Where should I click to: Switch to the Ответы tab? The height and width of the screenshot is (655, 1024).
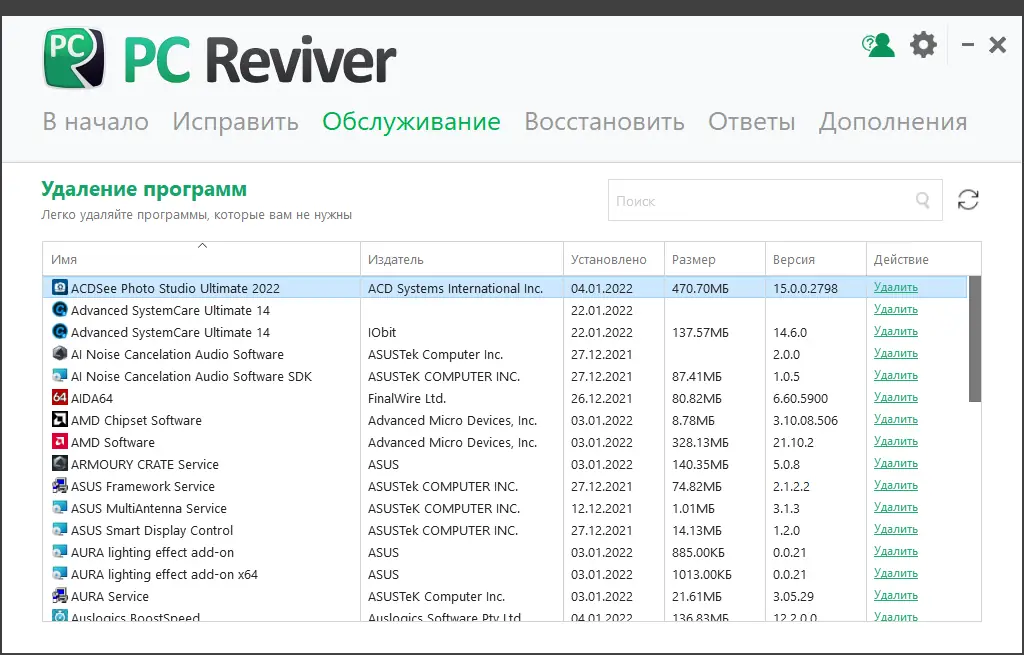(751, 121)
